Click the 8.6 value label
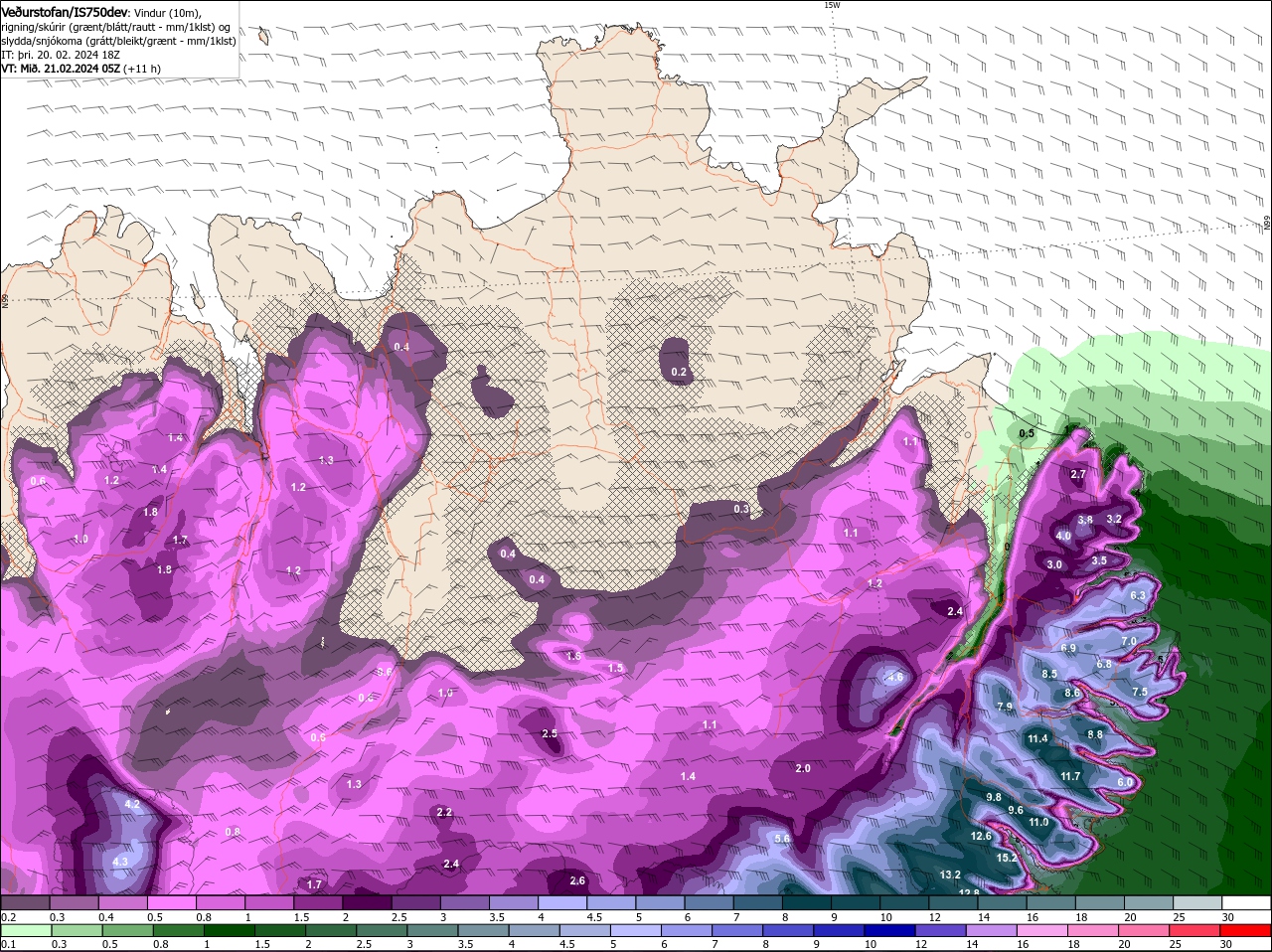 [1072, 693]
